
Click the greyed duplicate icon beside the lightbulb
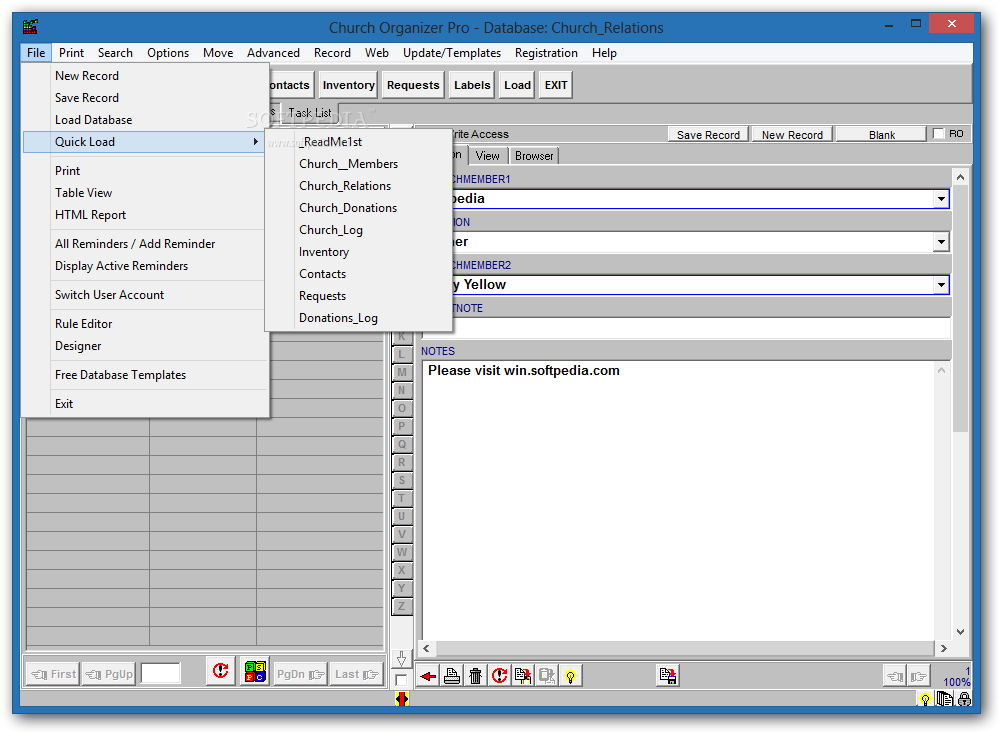click(546, 676)
